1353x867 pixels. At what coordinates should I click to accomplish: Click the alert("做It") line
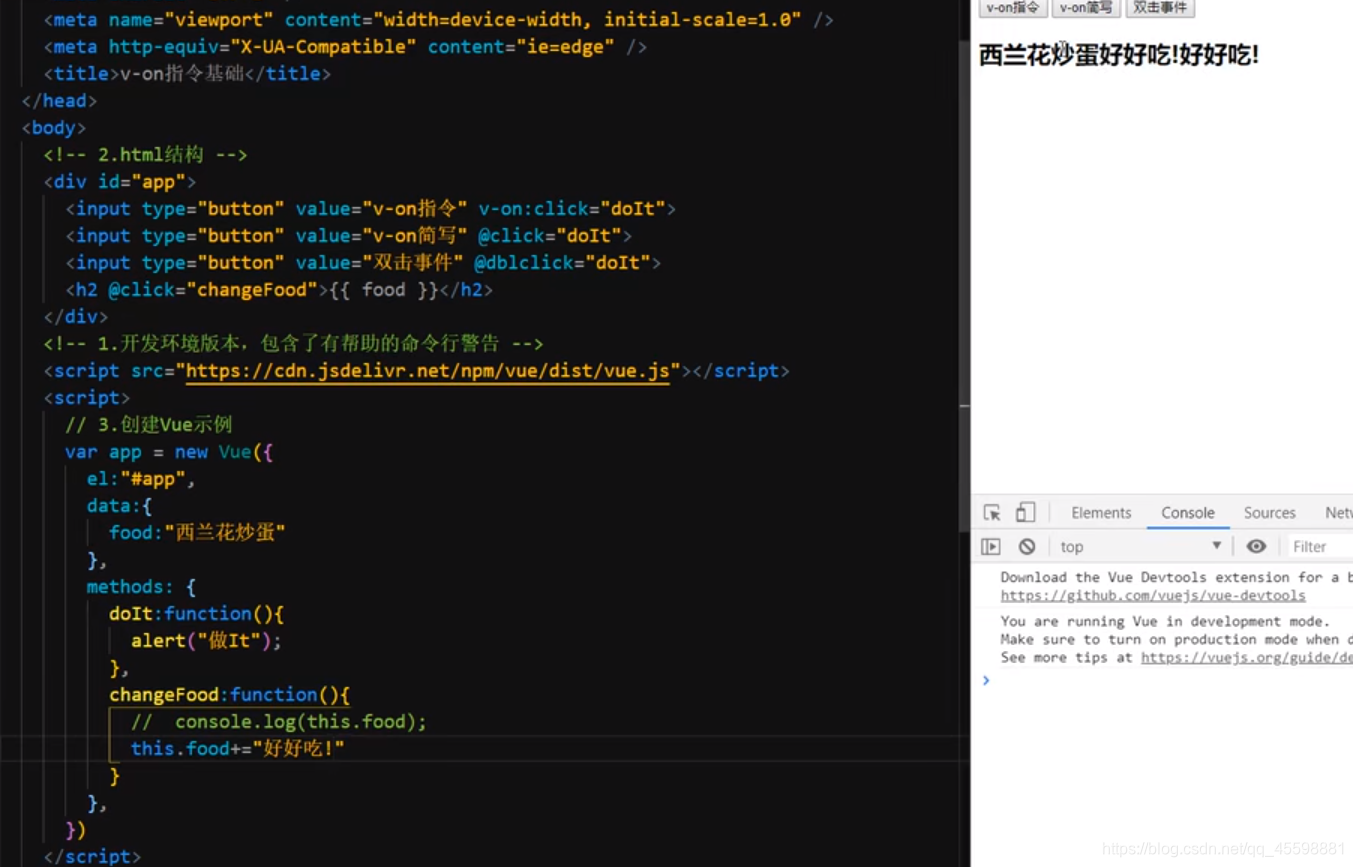pyautogui.click(x=206, y=640)
